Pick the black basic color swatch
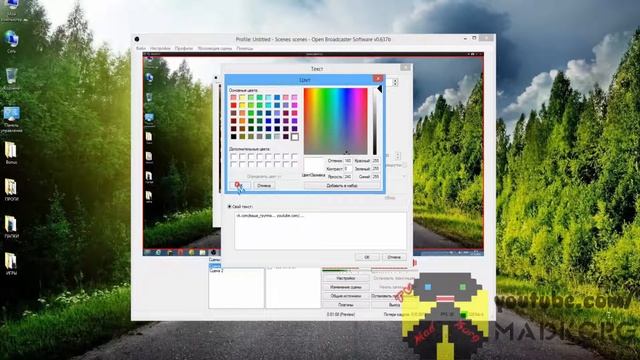The image size is (640, 360). [233, 136]
